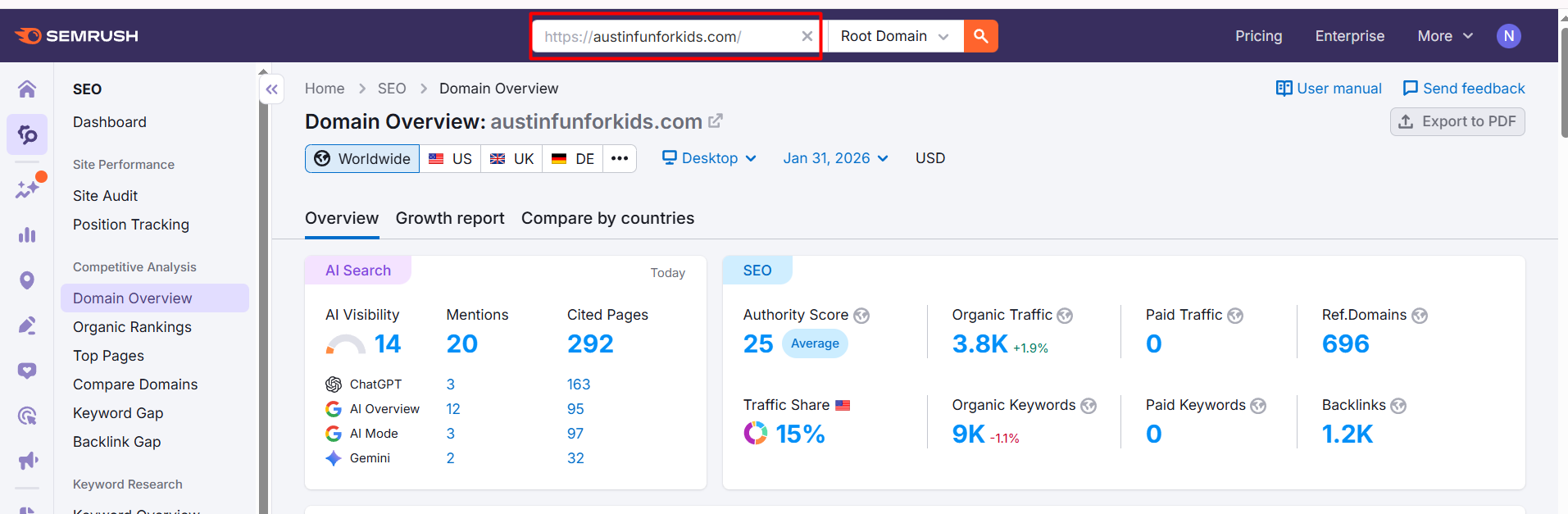Viewport: 1568px width, 514px height.
Task: Click Traffic Share donut chart icon
Action: [x=756, y=433]
